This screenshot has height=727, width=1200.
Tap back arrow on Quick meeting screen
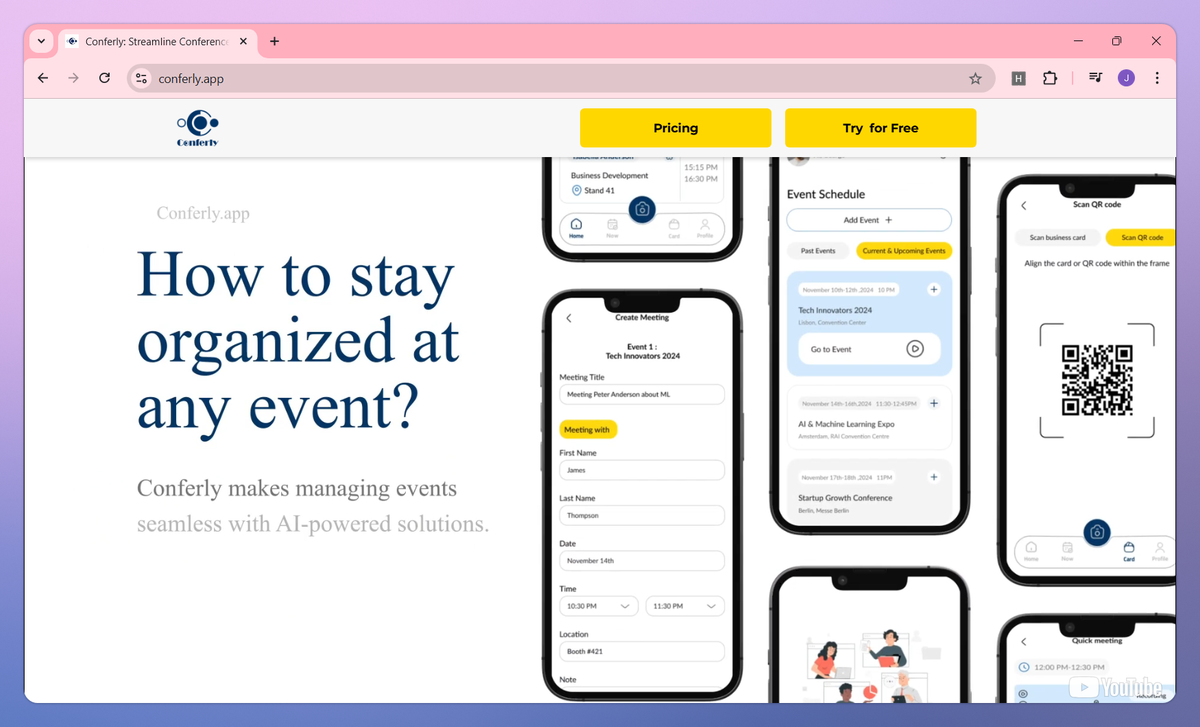pyautogui.click(x=1023, y=641)
